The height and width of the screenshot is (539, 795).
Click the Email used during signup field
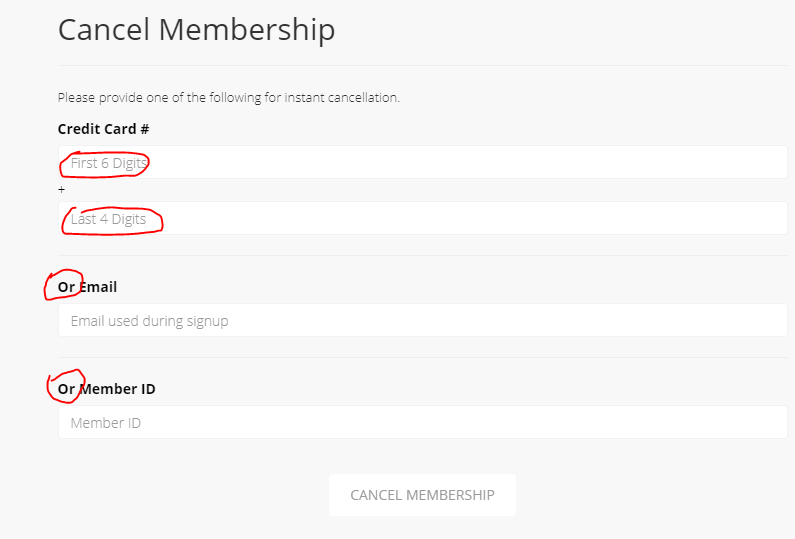(x=423, y=320)
